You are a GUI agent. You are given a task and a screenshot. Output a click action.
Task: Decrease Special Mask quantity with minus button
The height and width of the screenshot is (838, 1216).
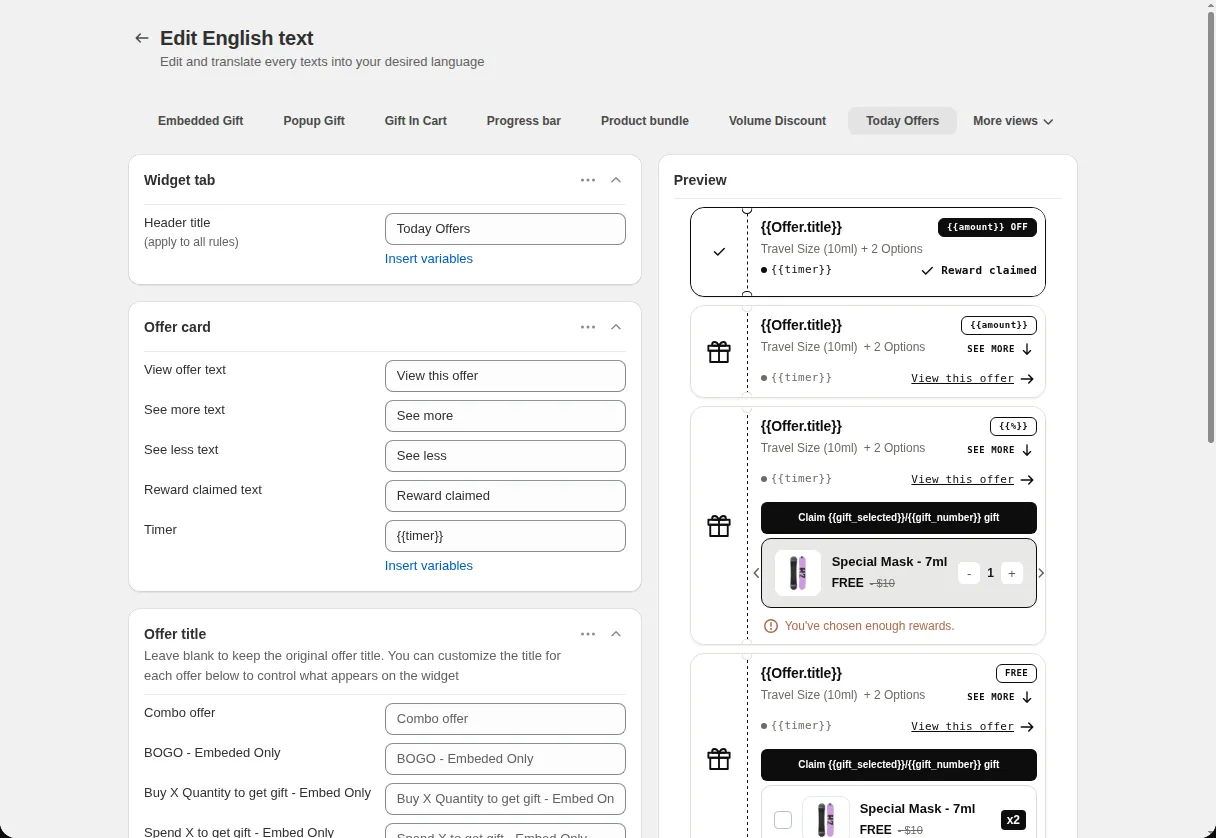pyautogui.click(x=969, y=573)
